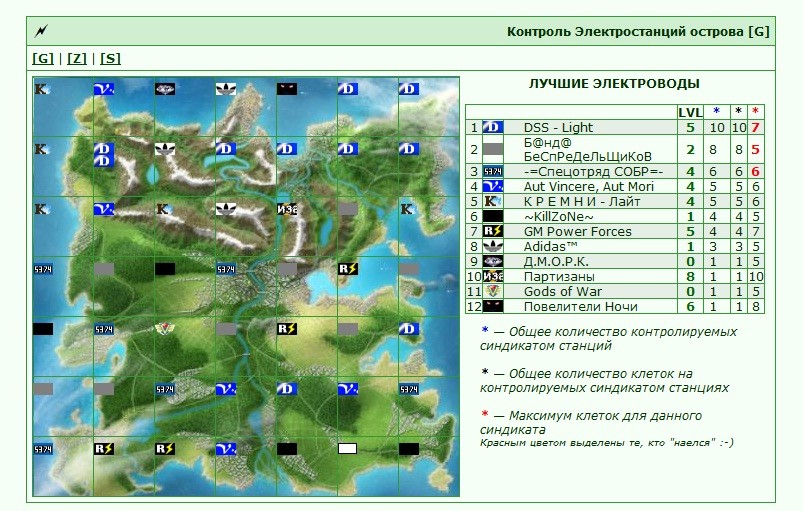Click the syndicate name -=Спецотряд СОБР=-

(593, 172)
